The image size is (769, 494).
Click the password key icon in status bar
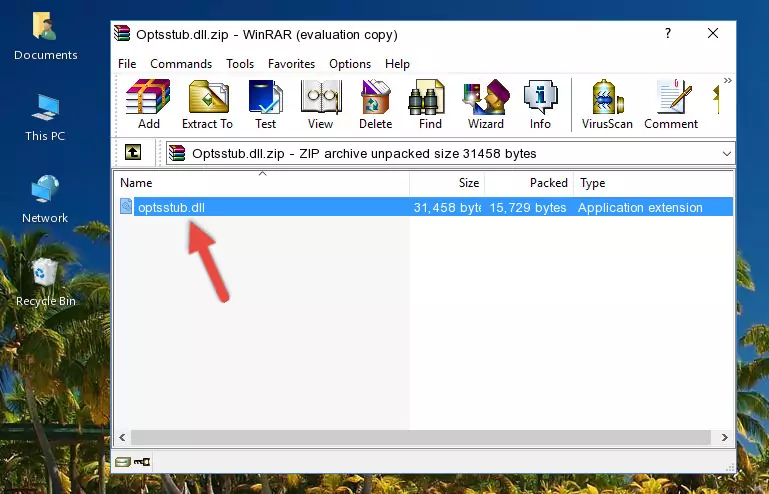click(x=142, y=462)
